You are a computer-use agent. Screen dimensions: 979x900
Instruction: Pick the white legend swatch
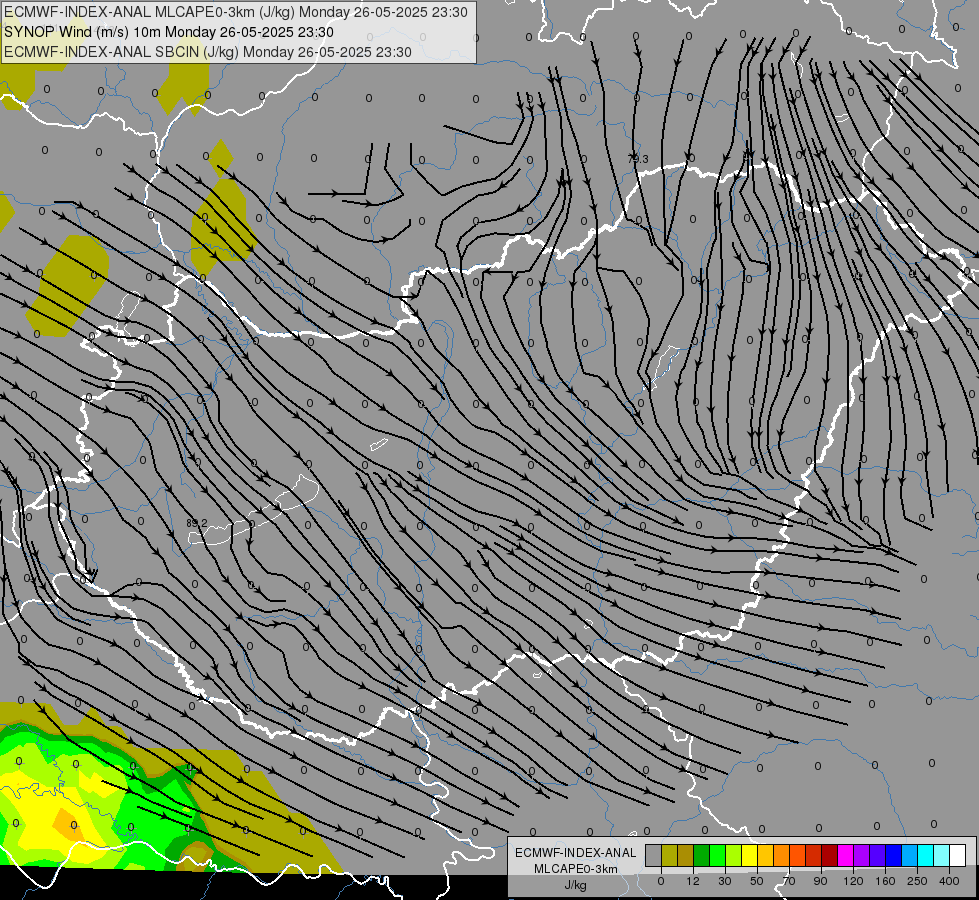(x=958, y=855)
